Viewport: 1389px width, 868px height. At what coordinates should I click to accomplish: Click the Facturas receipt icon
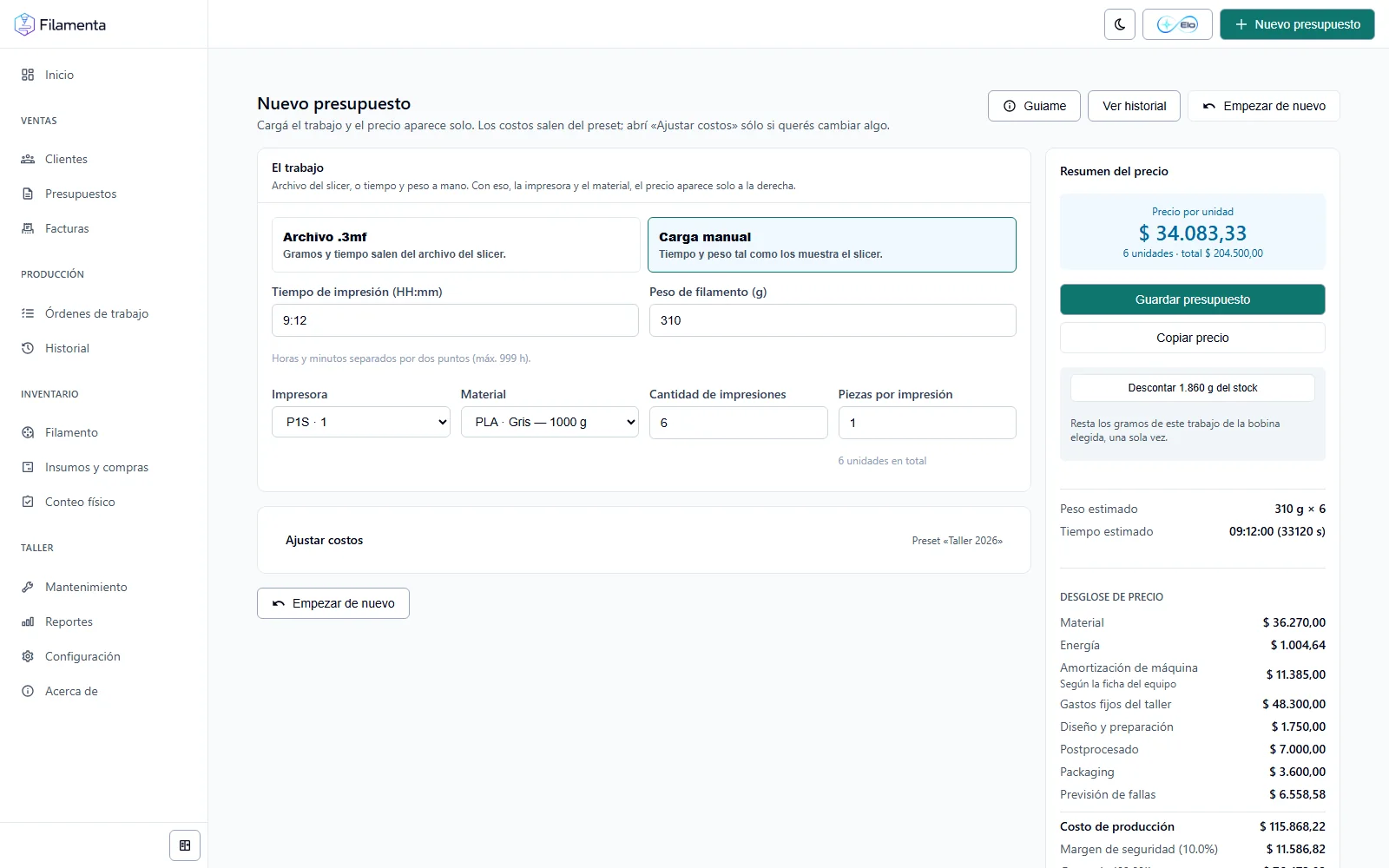pos(28,228)
